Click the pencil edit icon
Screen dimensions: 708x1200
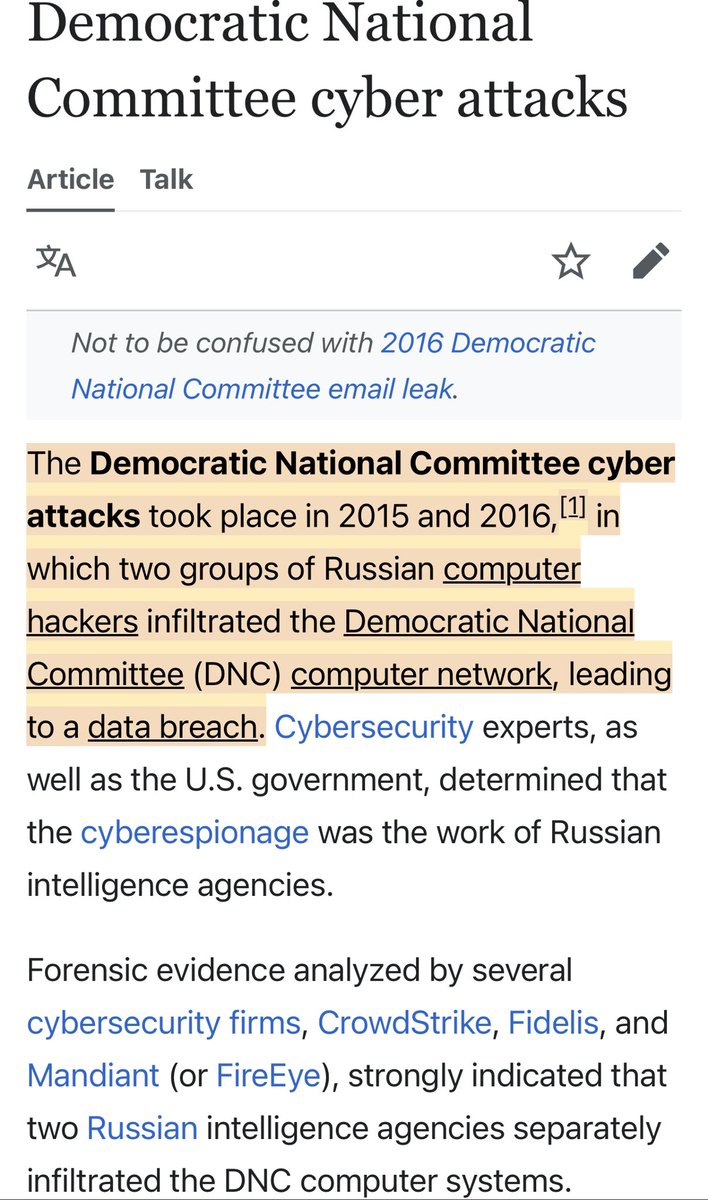[x=651, y=262]
